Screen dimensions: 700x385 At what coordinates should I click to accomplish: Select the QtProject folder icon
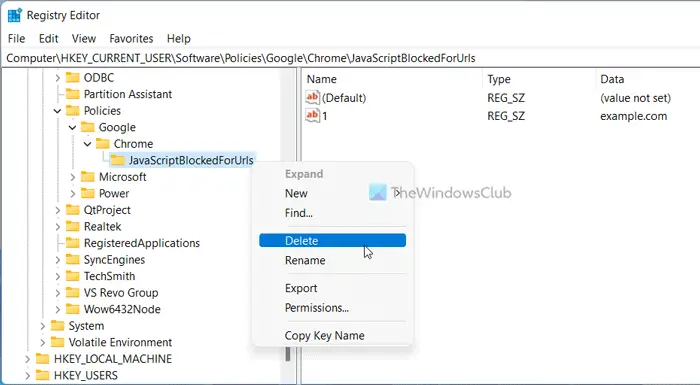[72, 210]
